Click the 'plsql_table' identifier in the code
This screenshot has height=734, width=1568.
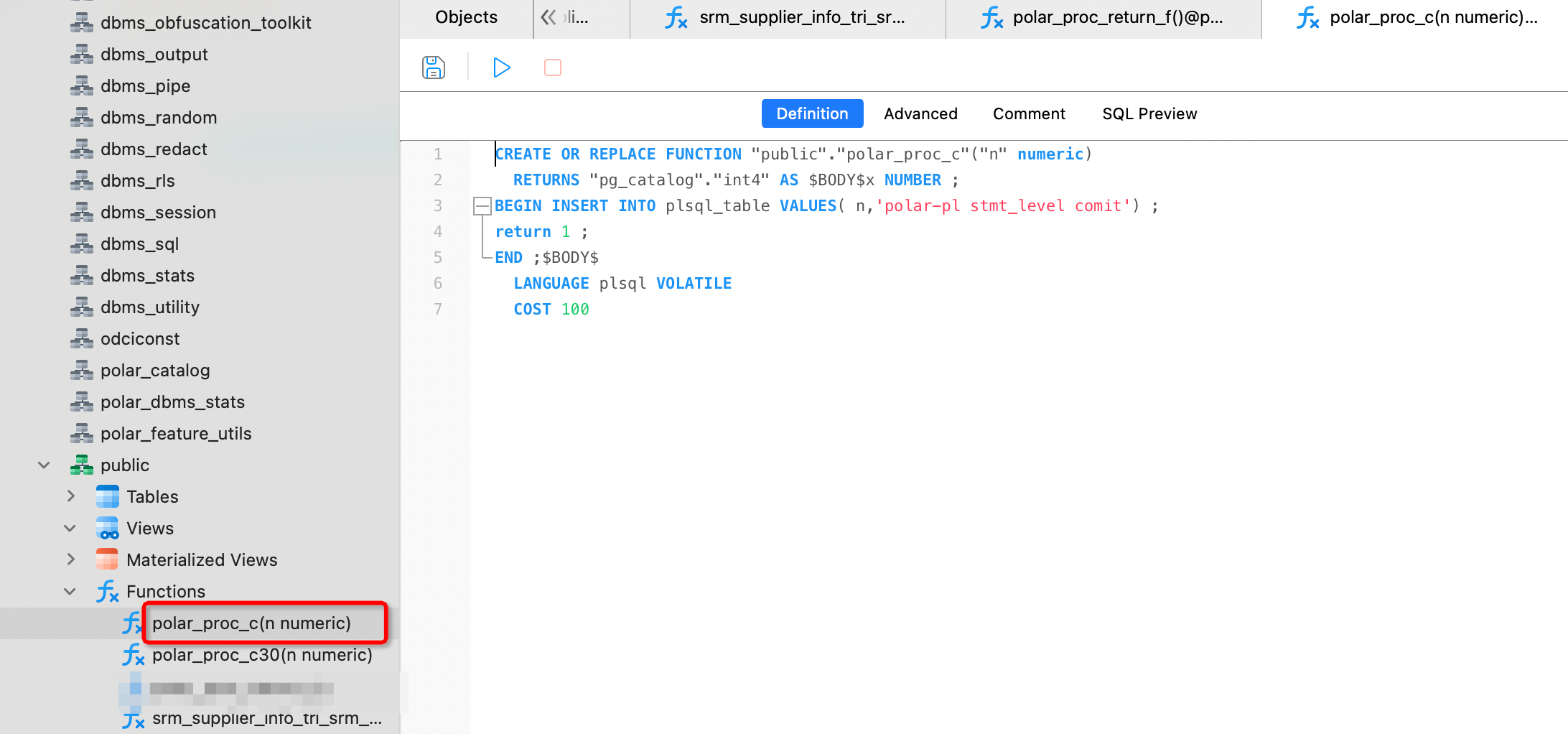point(717,206)
